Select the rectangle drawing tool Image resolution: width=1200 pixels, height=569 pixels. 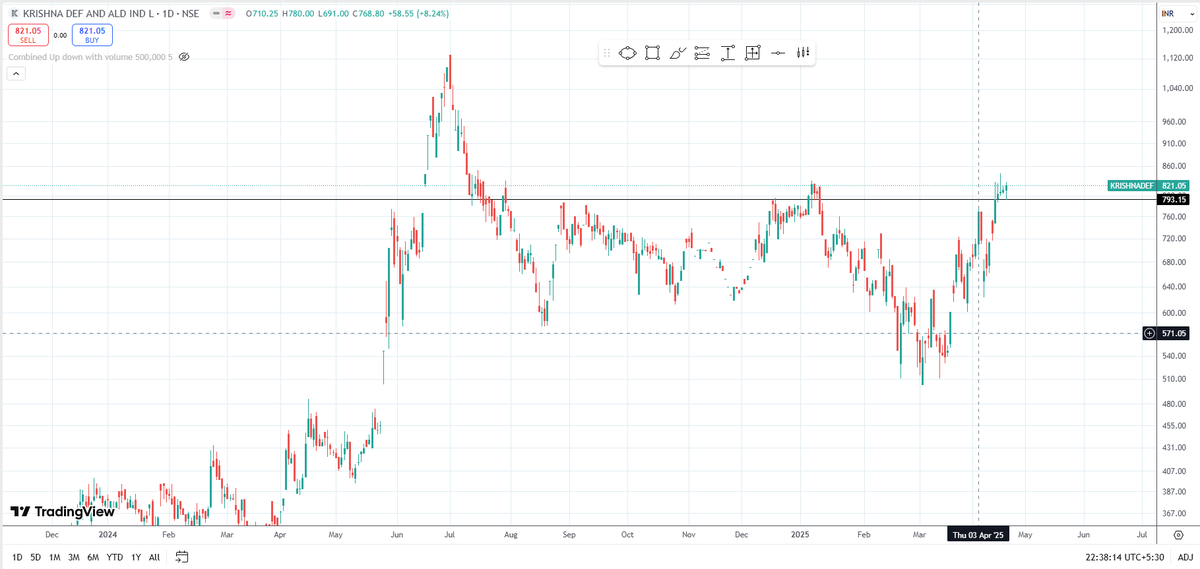click(652, 53)
